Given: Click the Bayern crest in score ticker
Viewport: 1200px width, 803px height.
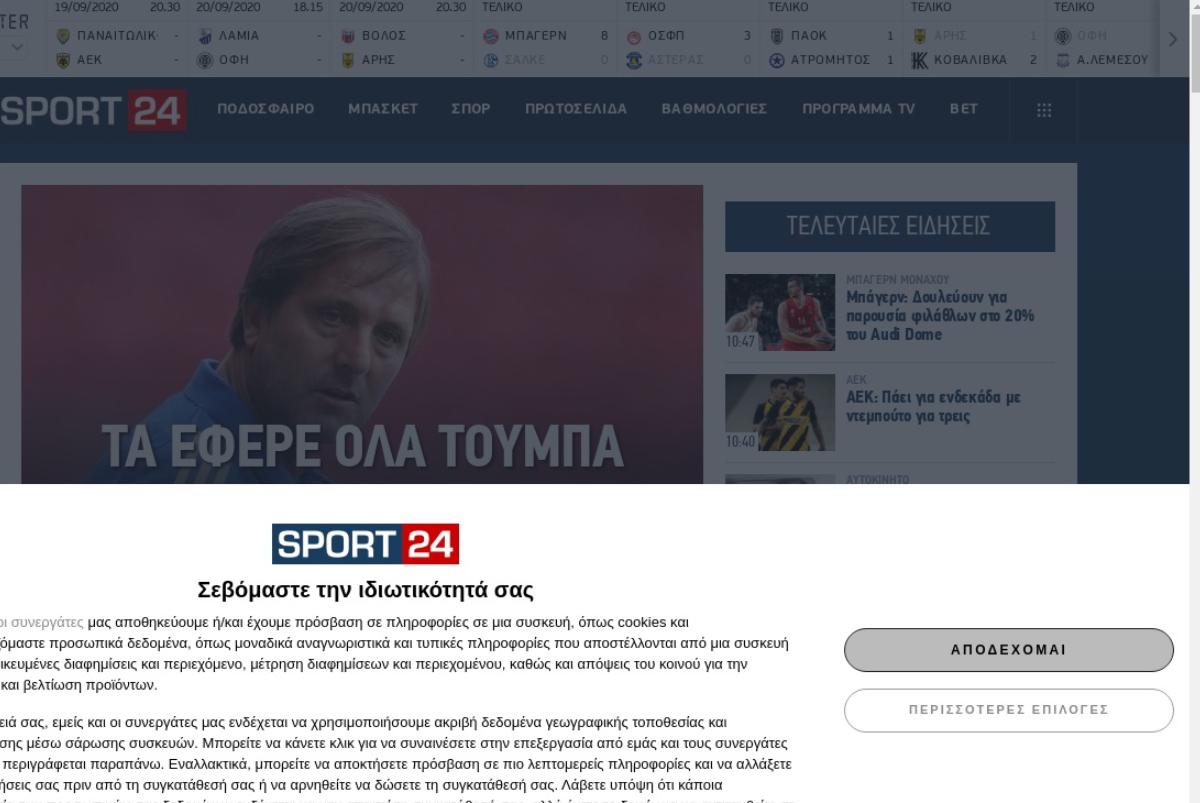Looking at the screenshot, I should (491, 36).
